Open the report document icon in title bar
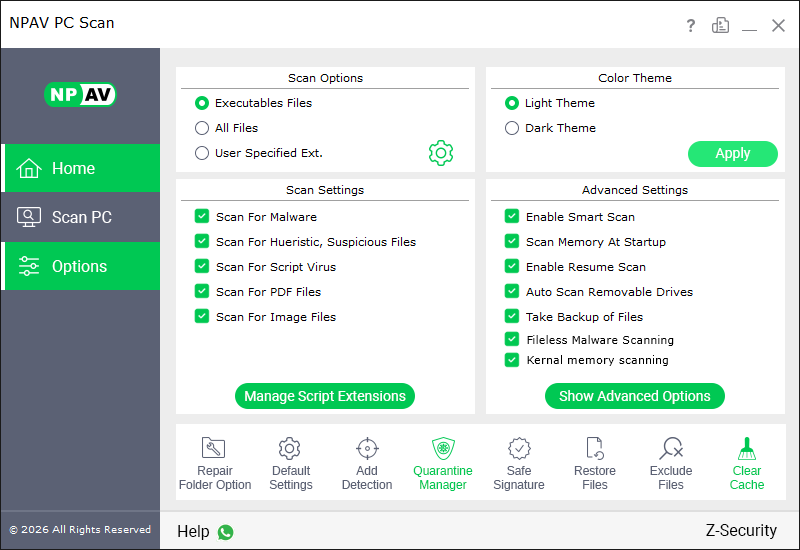The height and width of the screenshot is (550, 800). (720, 25)
